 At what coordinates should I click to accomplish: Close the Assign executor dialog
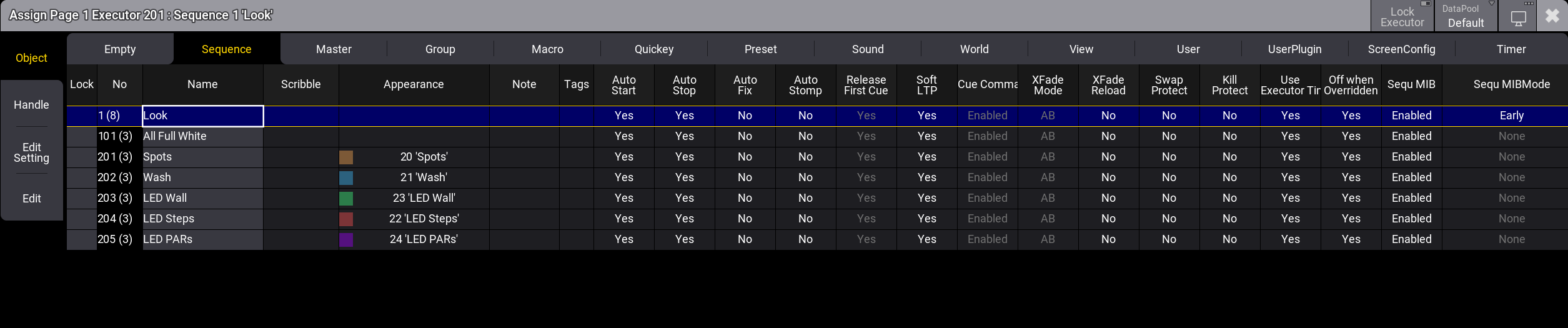click(x=1552, y=16)
